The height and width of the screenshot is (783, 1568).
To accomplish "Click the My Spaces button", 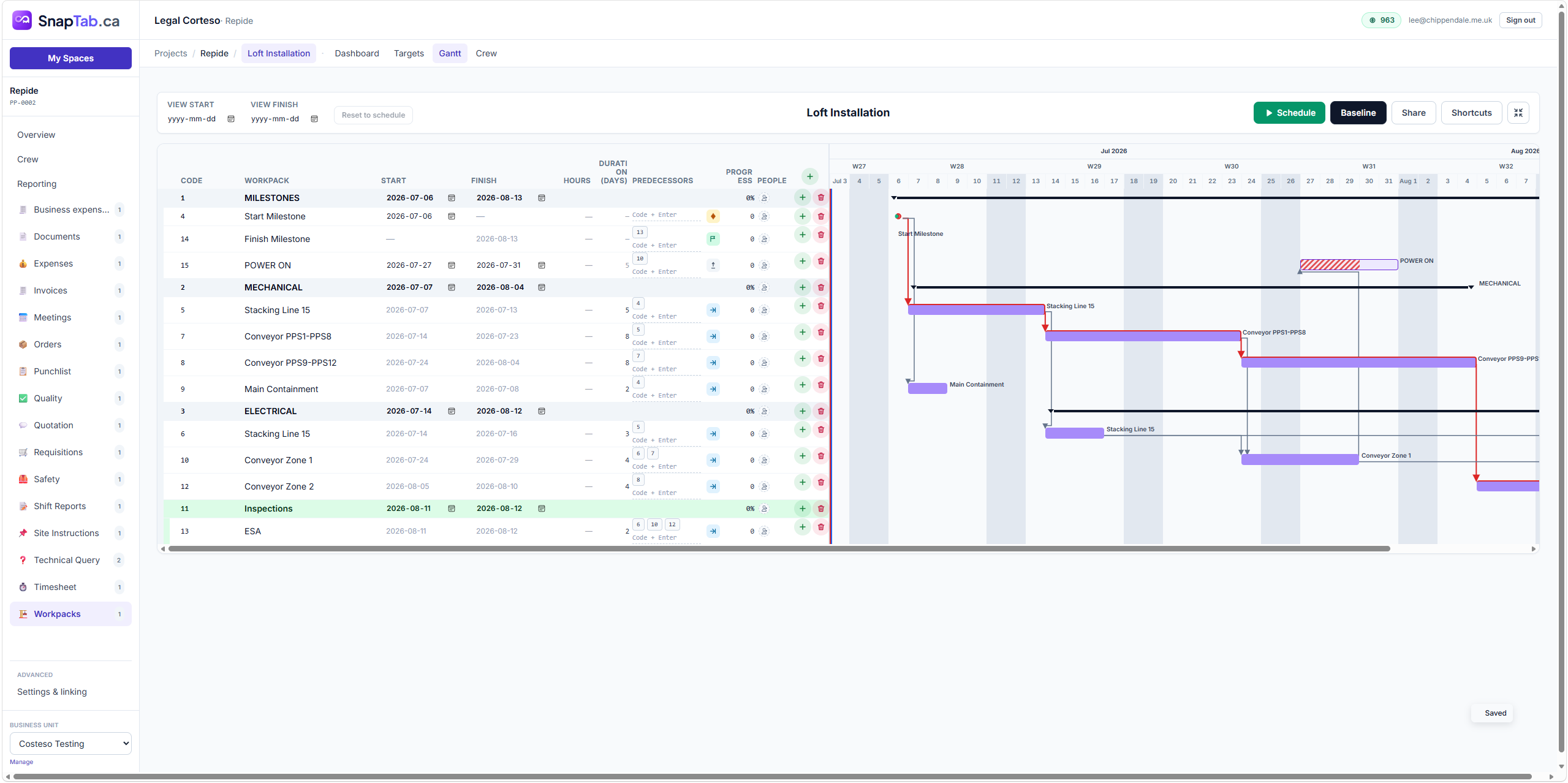I will coord(70,58).
